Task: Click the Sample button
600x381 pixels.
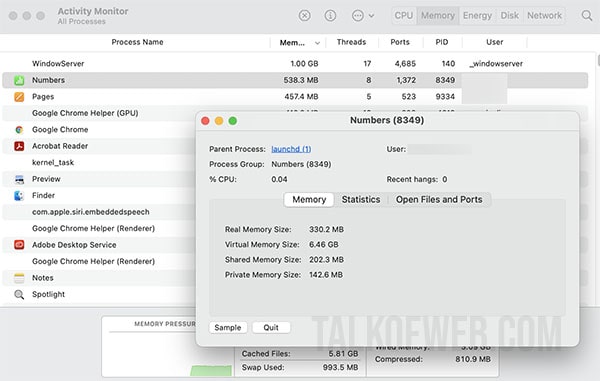Action: (228, 328)
